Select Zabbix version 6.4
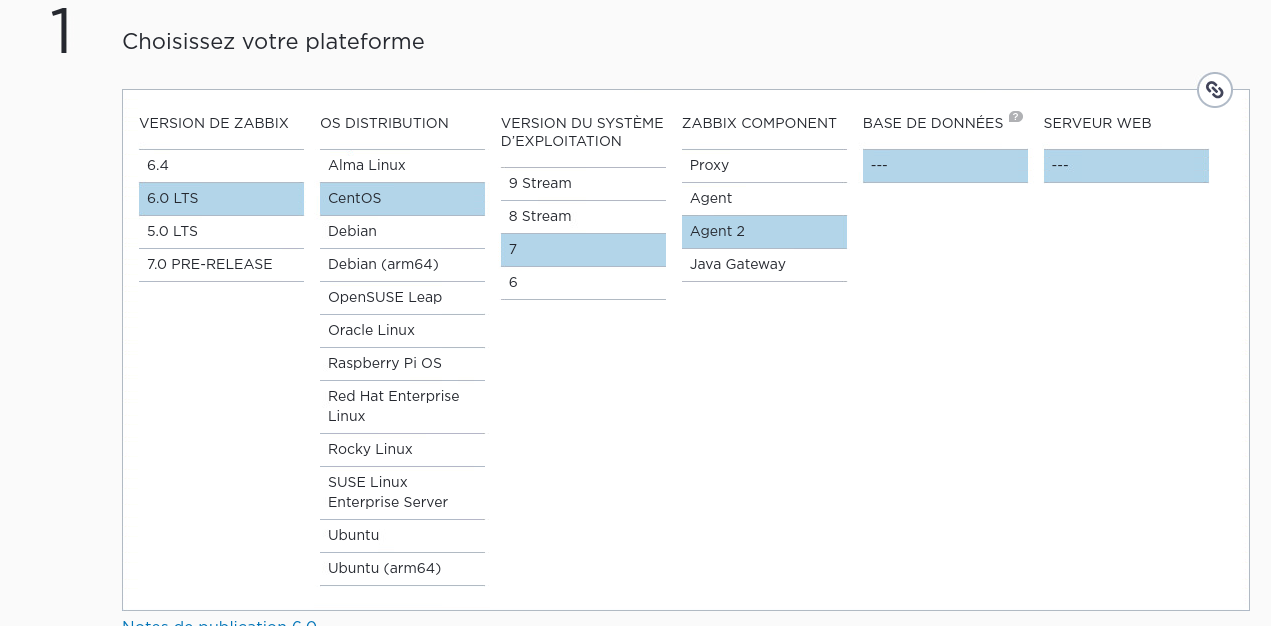 click(x=221, y=165)
